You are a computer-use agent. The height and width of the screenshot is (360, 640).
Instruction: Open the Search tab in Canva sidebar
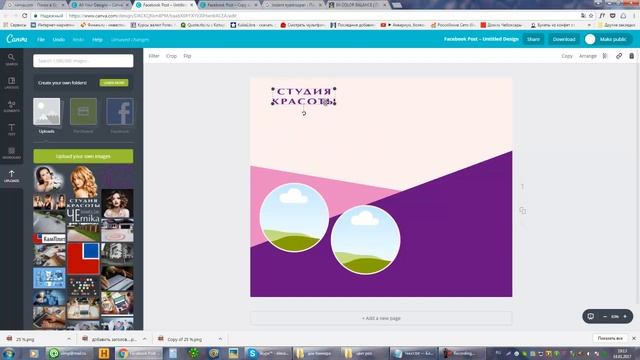coord(11,60)
